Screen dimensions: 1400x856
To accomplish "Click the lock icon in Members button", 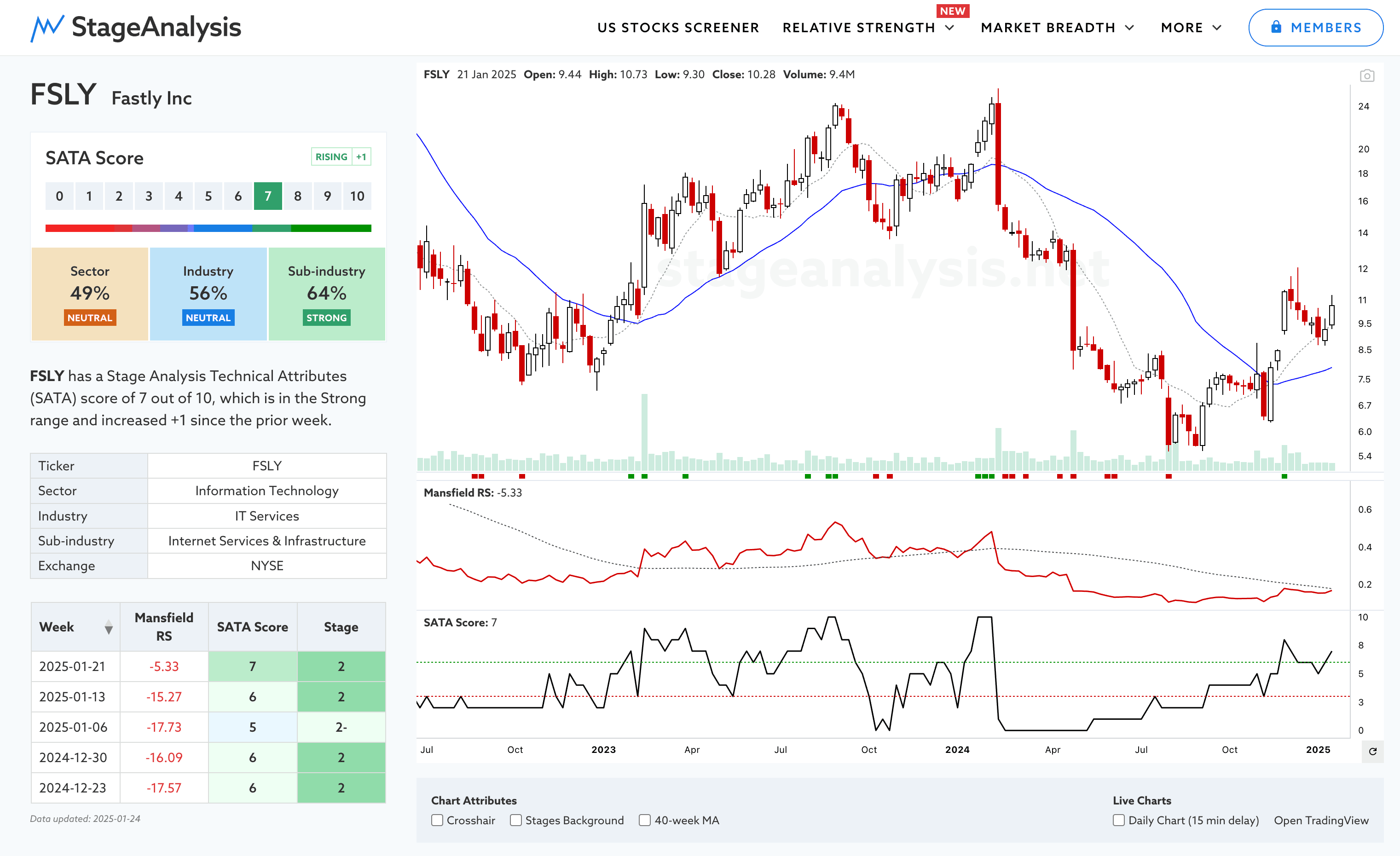I will coord(1276,27).
